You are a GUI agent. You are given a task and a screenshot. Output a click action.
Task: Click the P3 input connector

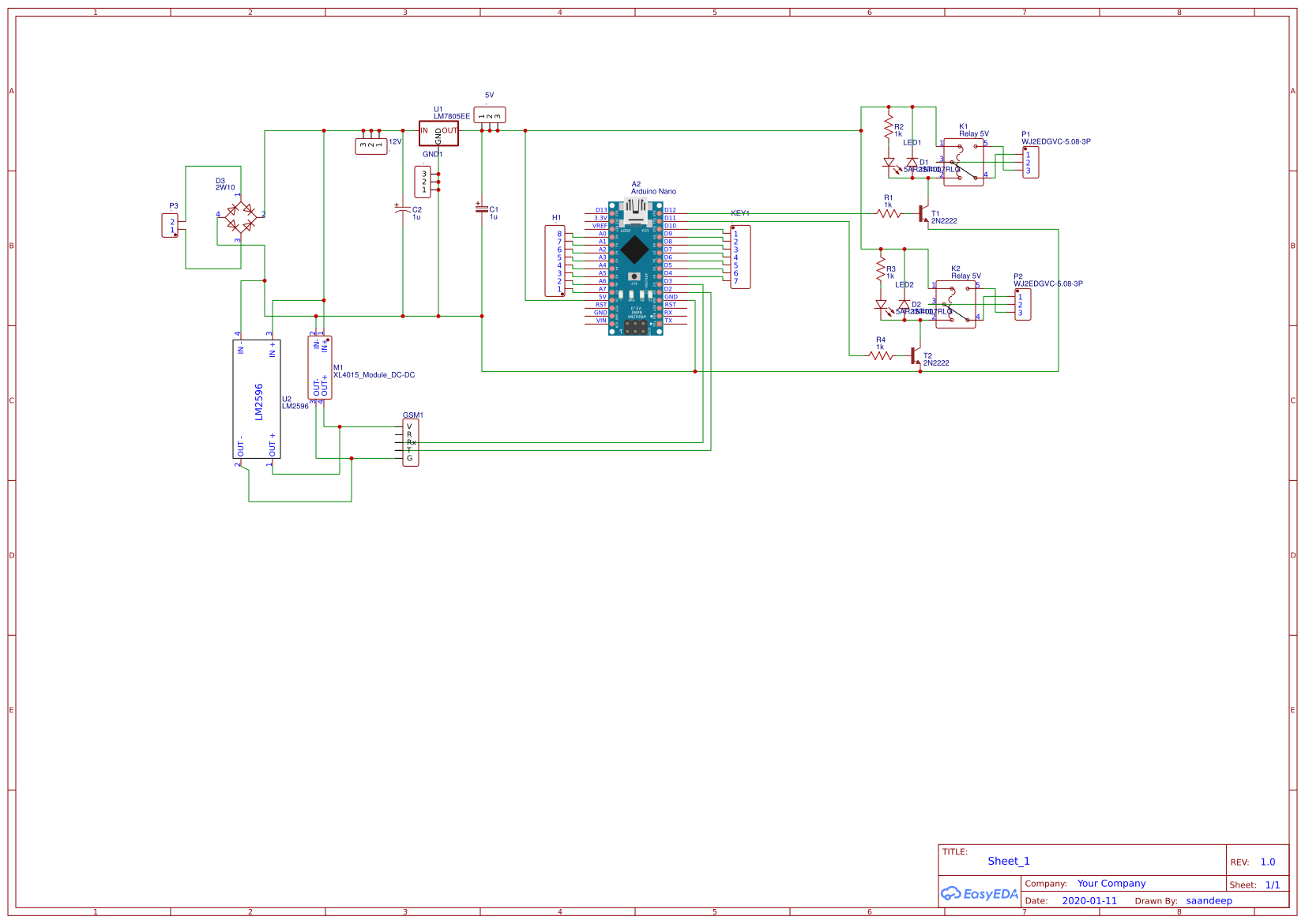171,226
